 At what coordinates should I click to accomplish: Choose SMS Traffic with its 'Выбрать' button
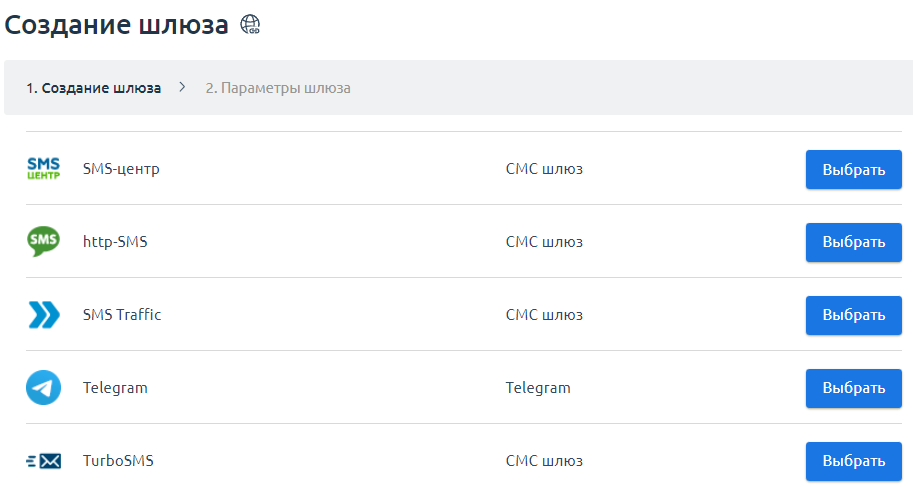(853, 315)
